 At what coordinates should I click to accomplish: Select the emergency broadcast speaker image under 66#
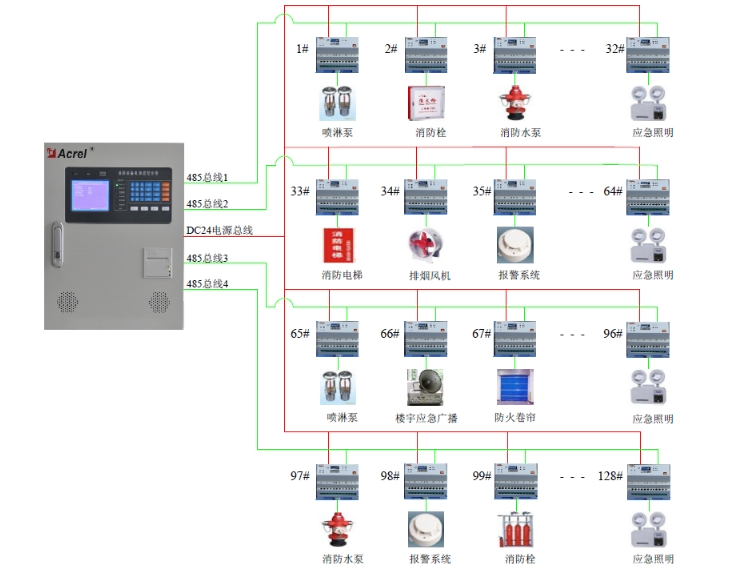pos(425,387)
